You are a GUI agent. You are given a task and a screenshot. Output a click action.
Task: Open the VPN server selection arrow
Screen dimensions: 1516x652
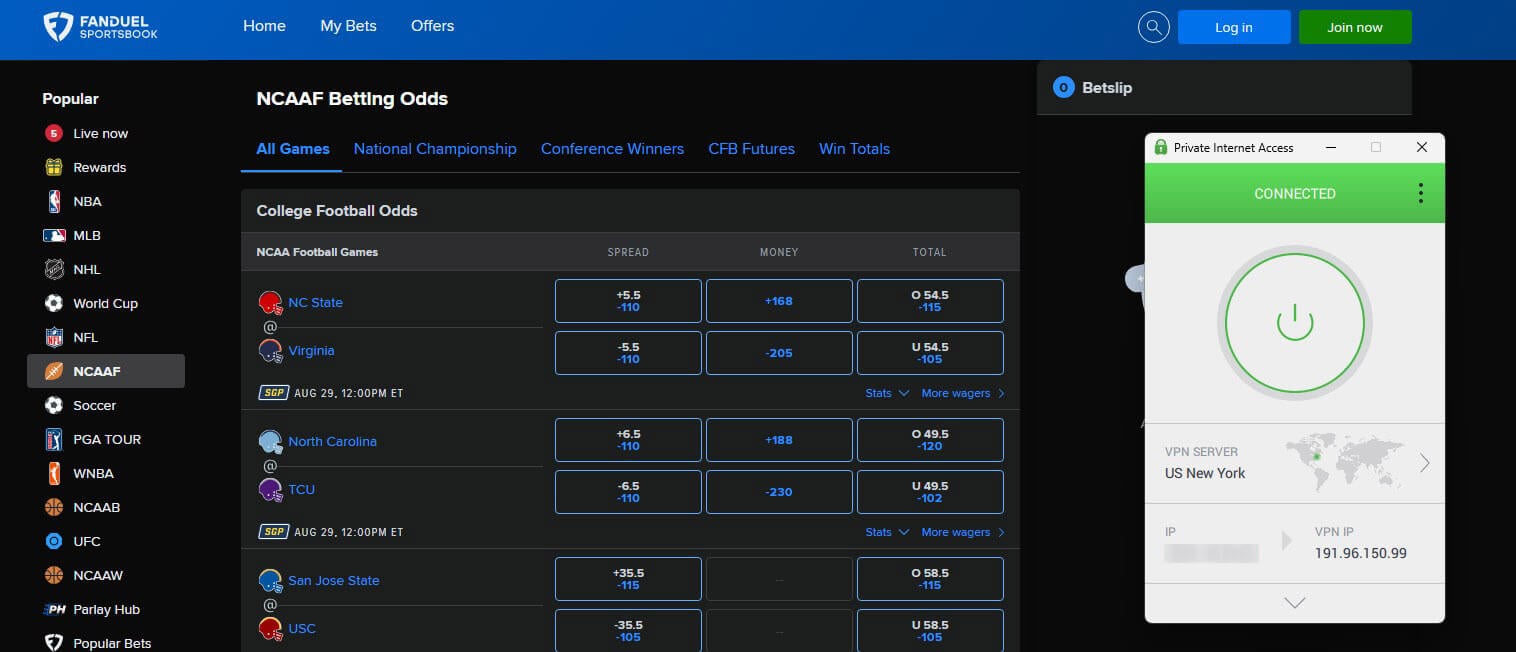[x=1425, y=463]
